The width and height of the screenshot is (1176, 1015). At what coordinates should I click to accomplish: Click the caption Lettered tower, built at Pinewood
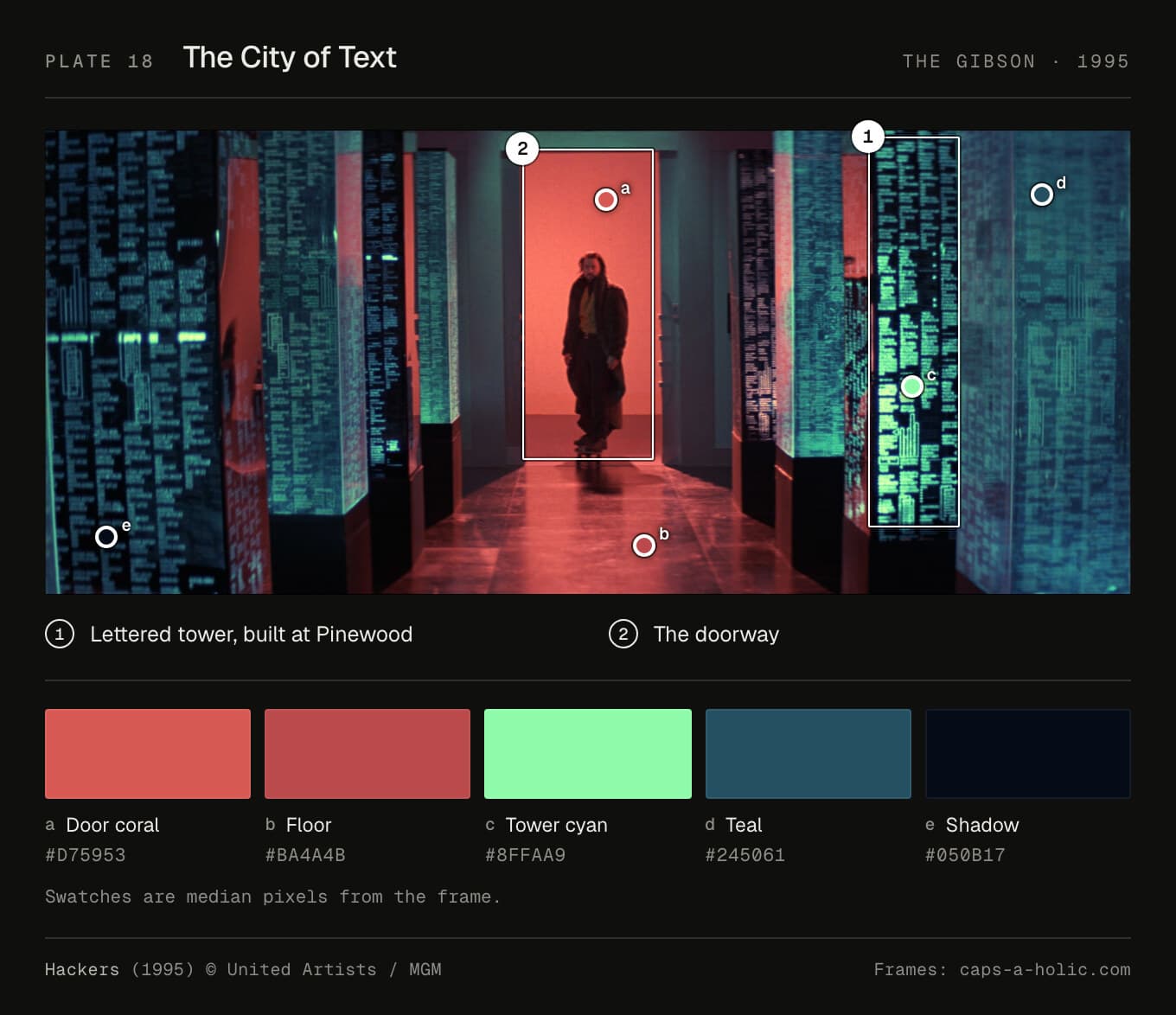tap(251, 634)
